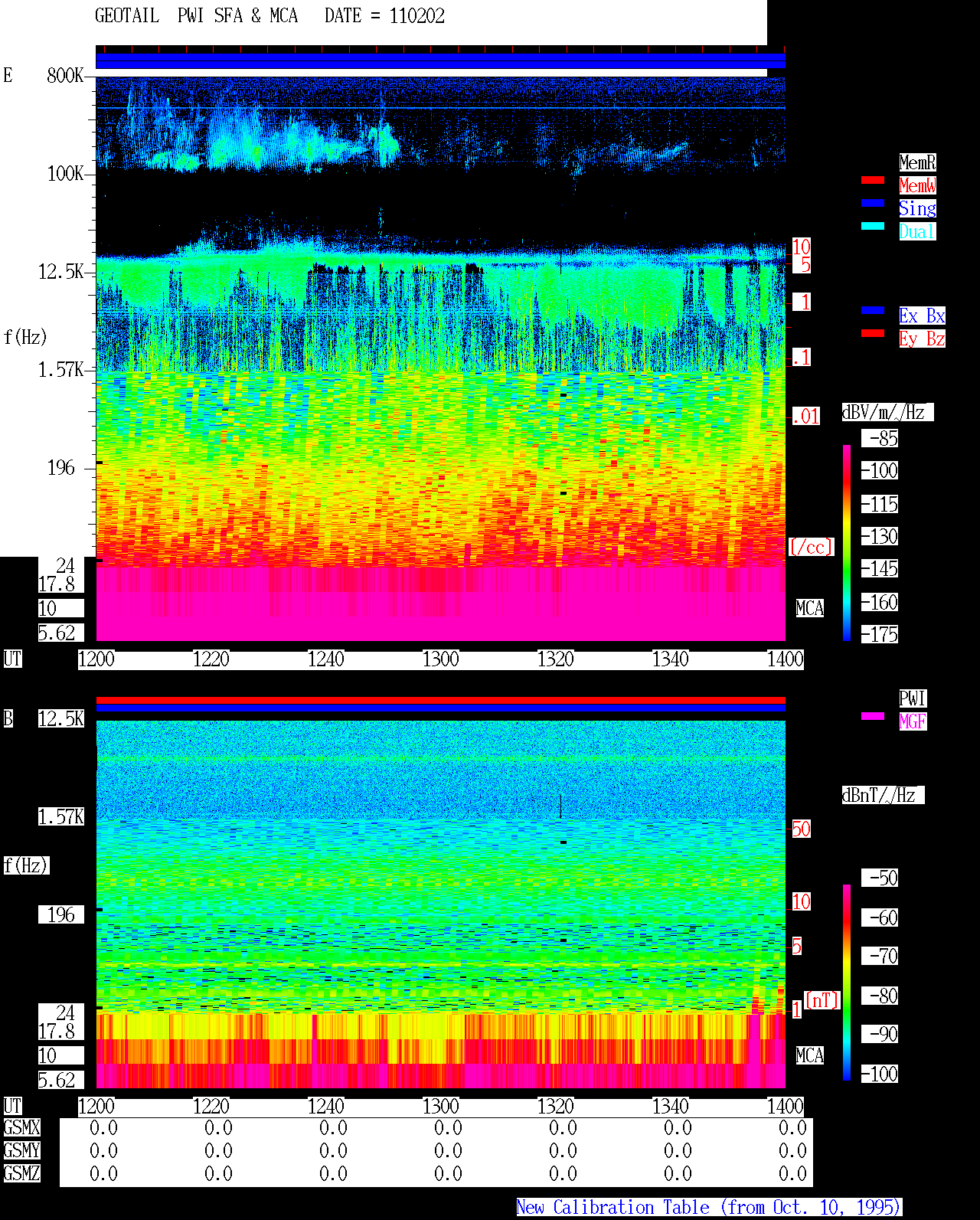
Task: Click the red .01 density tick label
Action: [805, 417]
